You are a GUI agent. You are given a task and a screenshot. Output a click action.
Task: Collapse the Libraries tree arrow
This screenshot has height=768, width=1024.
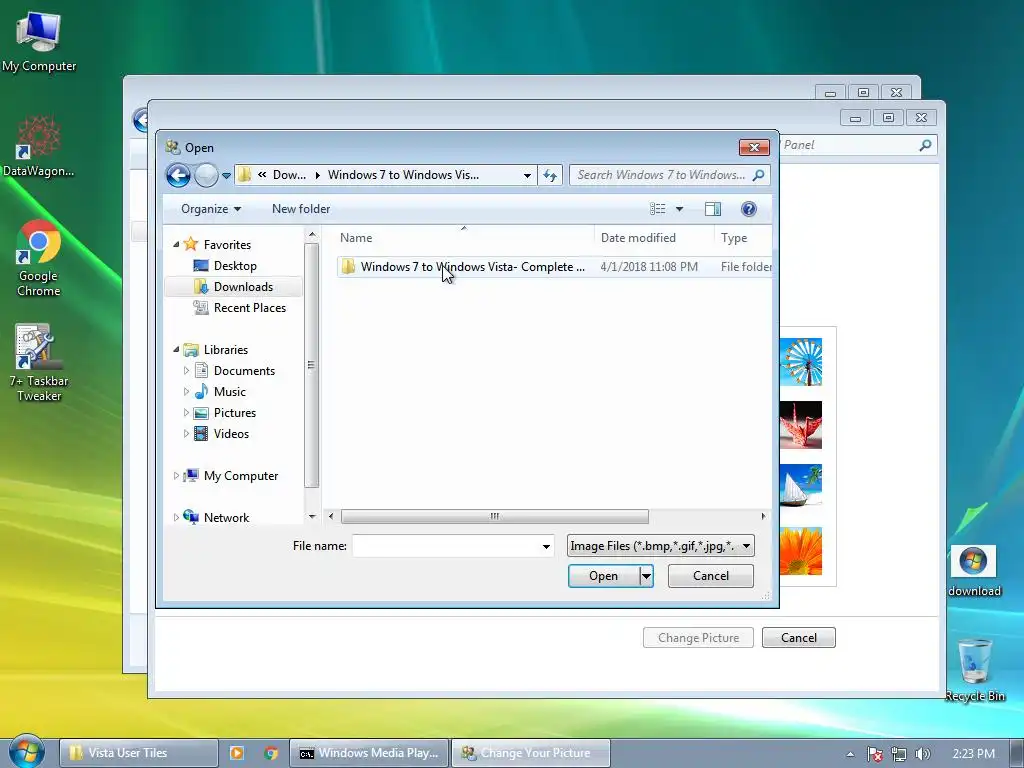coord(176,349)
